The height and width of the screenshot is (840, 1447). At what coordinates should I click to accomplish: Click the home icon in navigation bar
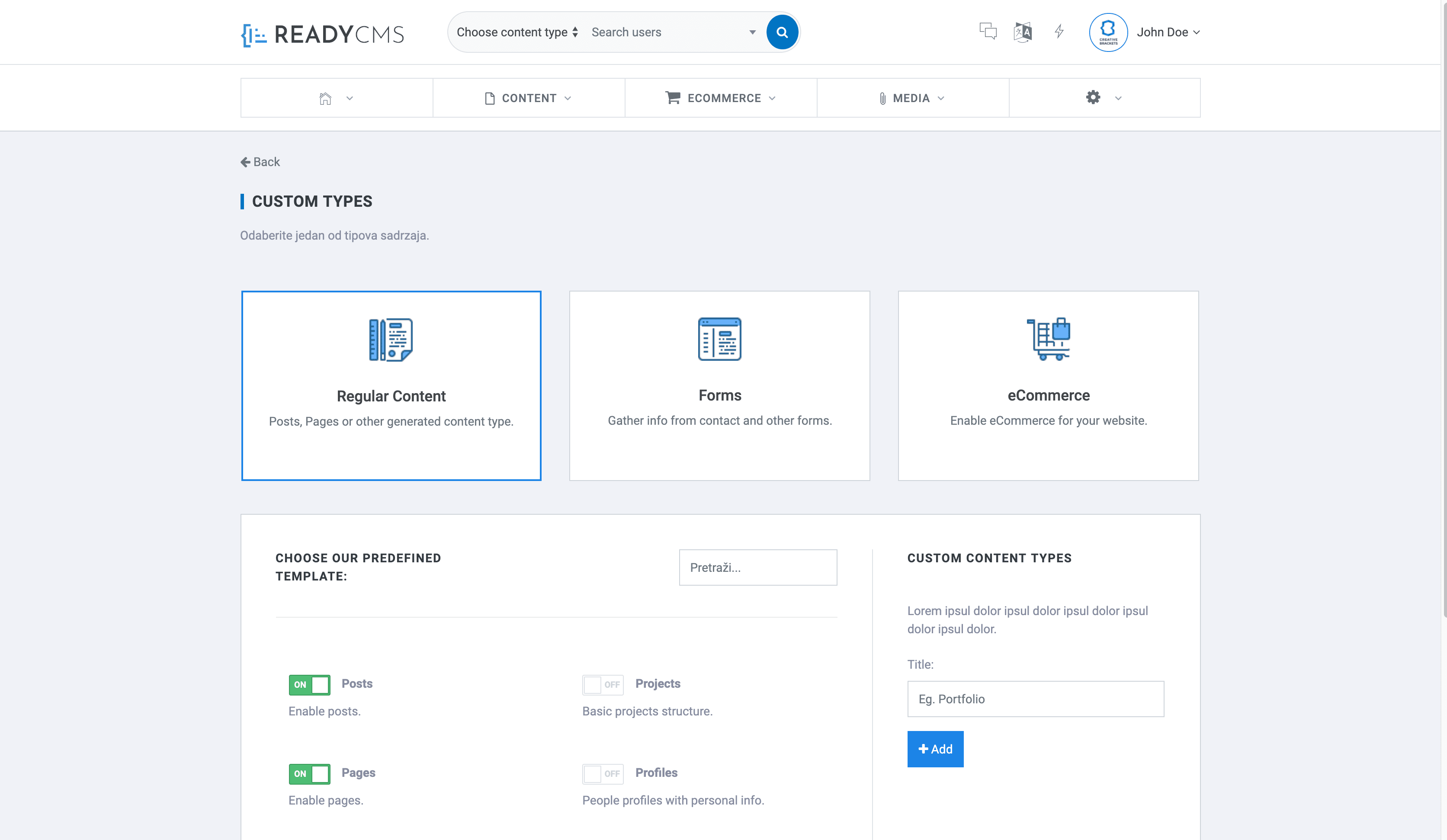(325, 98)
